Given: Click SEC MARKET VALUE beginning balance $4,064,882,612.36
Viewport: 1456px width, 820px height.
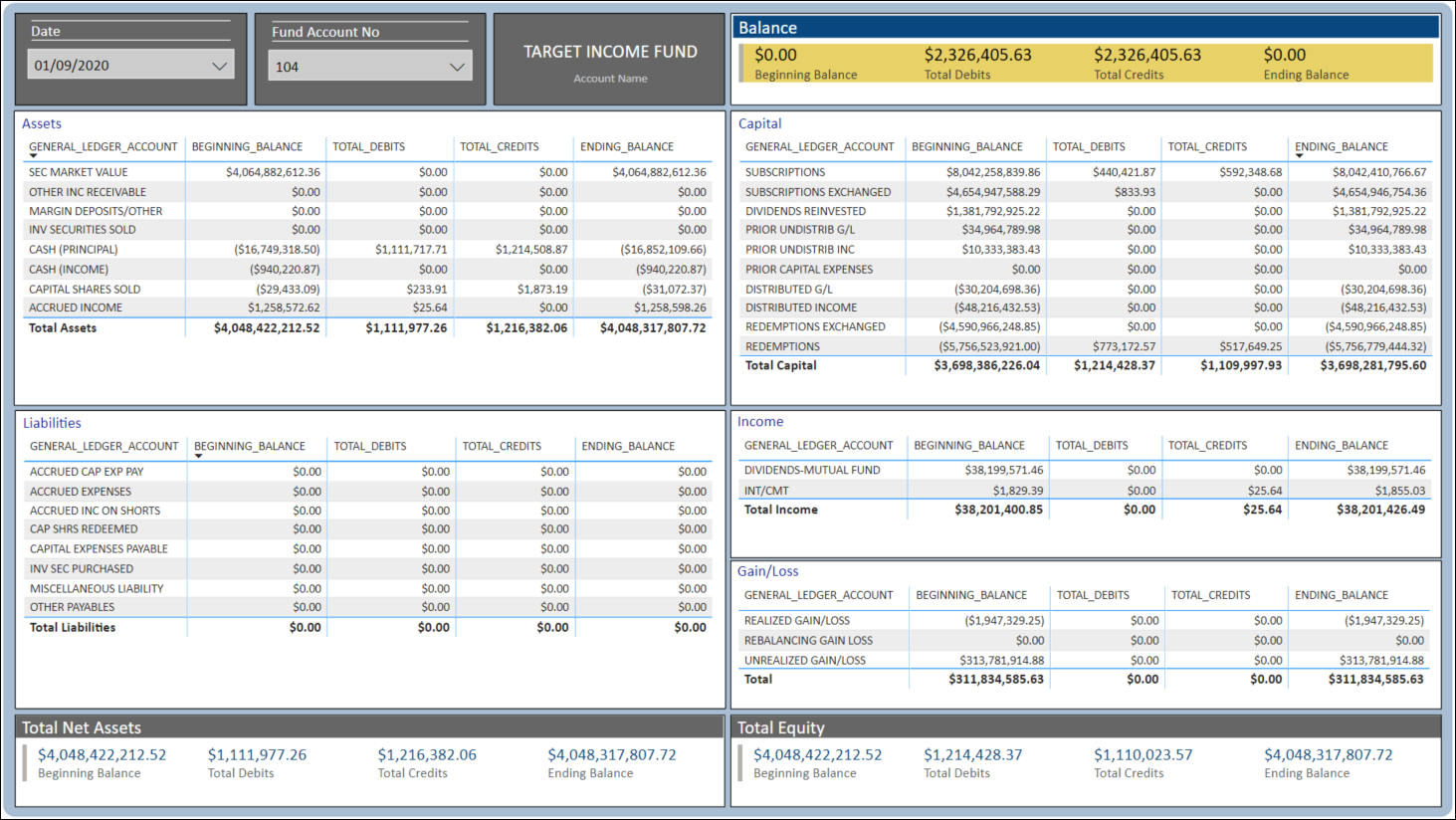Looking at the screenshot, I should tap(273, 172).
